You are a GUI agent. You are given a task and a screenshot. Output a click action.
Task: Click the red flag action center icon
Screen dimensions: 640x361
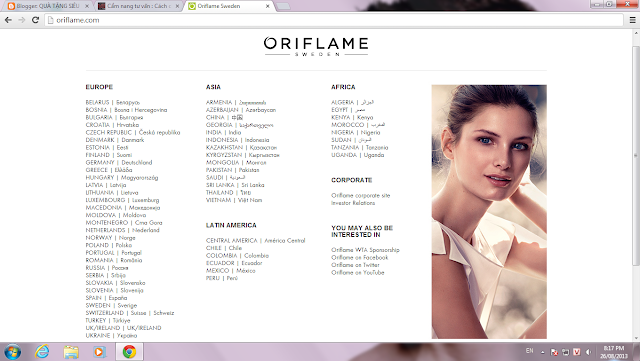click(x=554, y=352)
